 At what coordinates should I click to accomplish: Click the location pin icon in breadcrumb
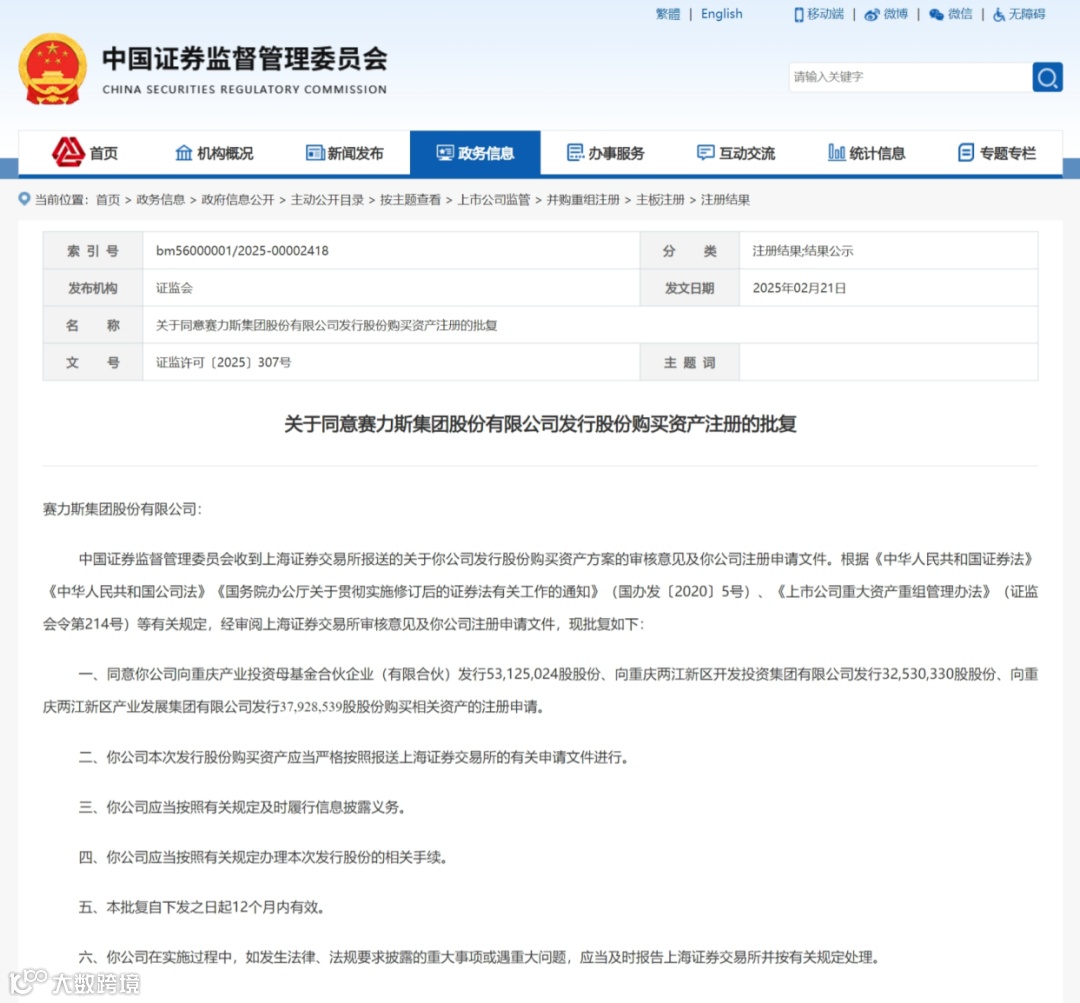point(24,199)
